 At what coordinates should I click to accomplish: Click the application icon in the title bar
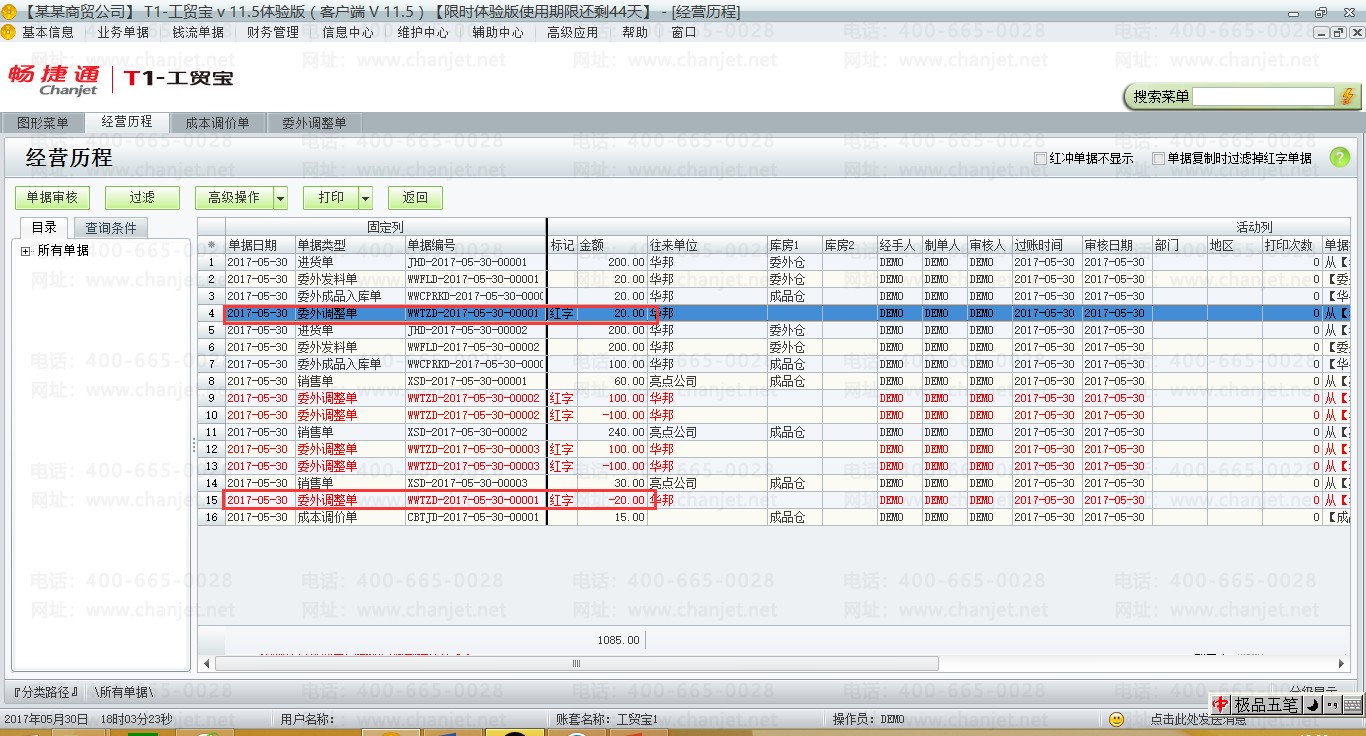(9, 12)
